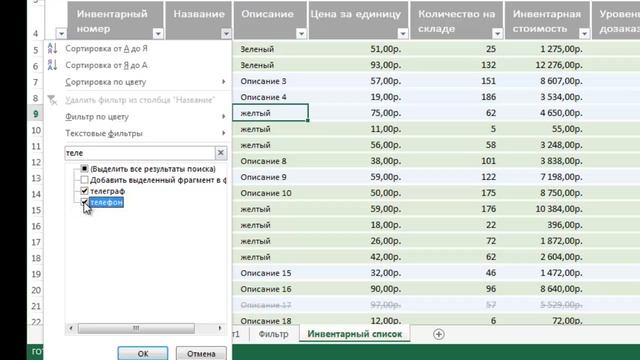
Task: Select row header 20
Action: [x=36, y=290]
